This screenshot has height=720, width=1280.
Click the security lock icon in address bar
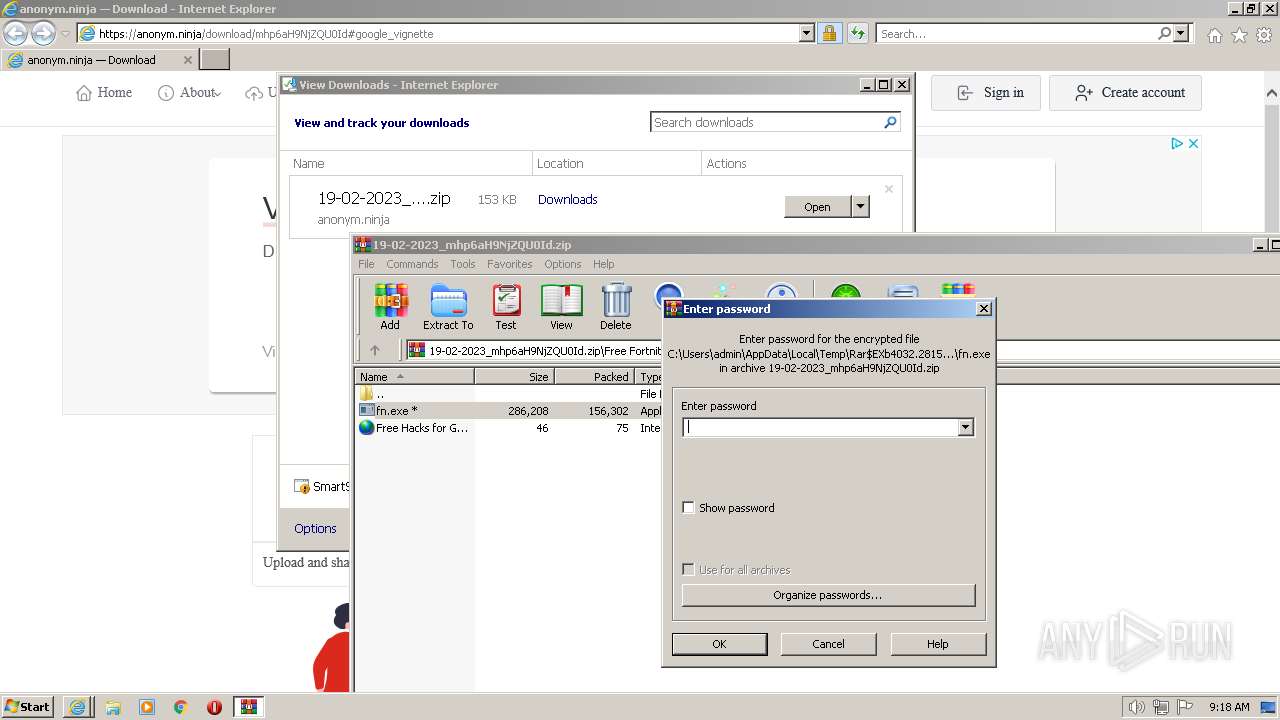pyautogui.click(x=829, y=34)
